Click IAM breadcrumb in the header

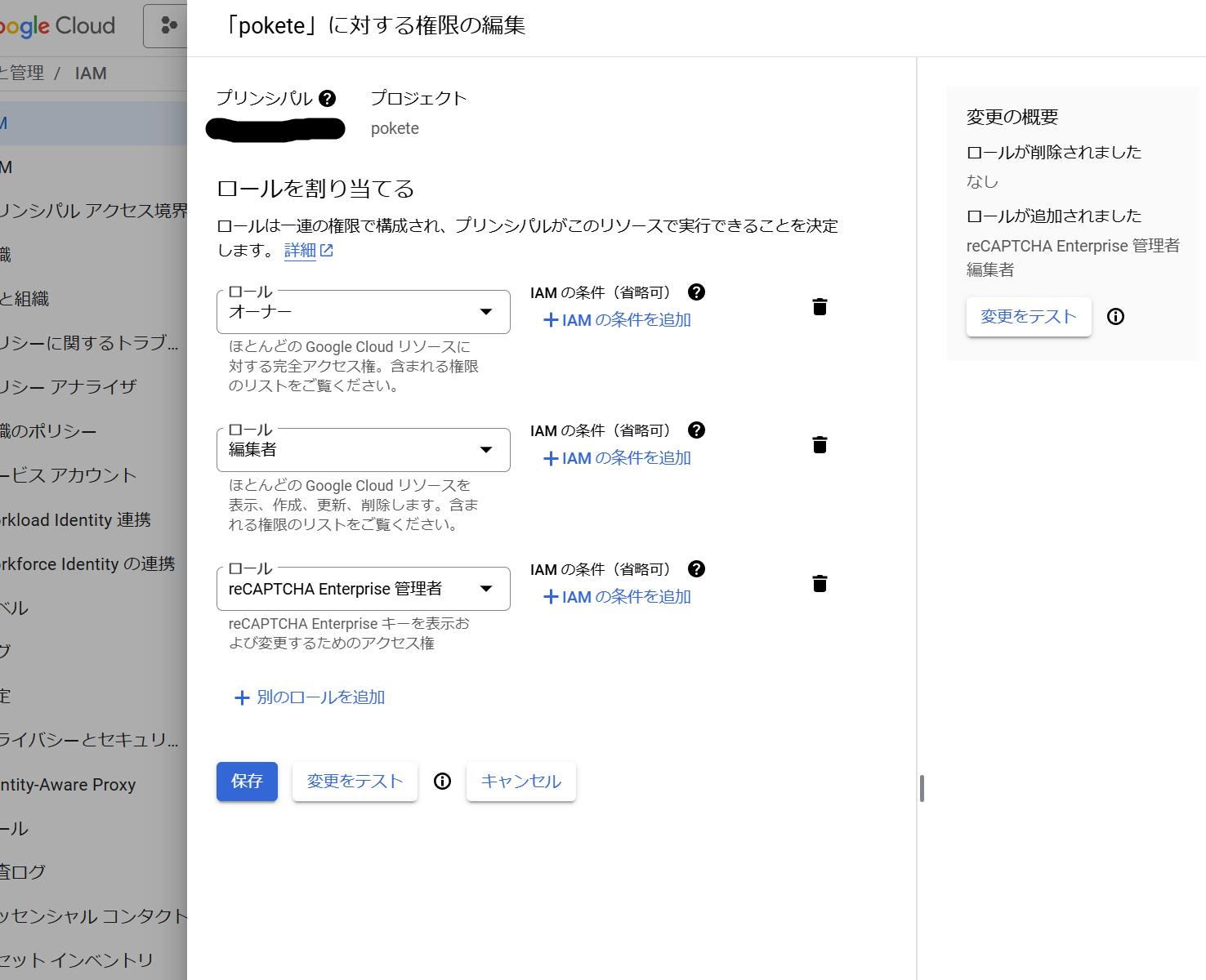pyautogui.click(x=91, y=73)
